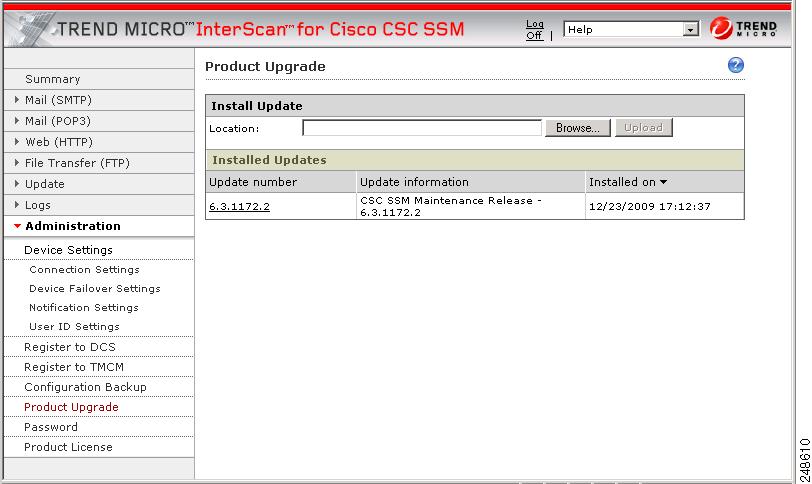Viewport: 812px width, 484px height.
Task: Open Configuration Backup
Action: [85, 387]
